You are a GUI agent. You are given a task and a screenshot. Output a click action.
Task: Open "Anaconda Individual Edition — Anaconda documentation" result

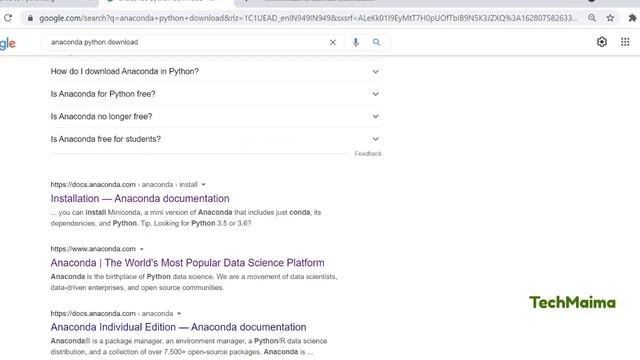click(178, 327)
